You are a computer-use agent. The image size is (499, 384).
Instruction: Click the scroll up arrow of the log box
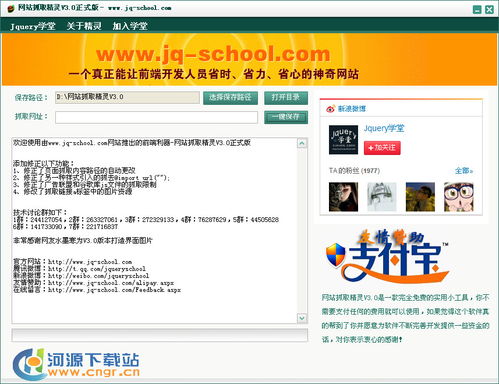point(302,143)
